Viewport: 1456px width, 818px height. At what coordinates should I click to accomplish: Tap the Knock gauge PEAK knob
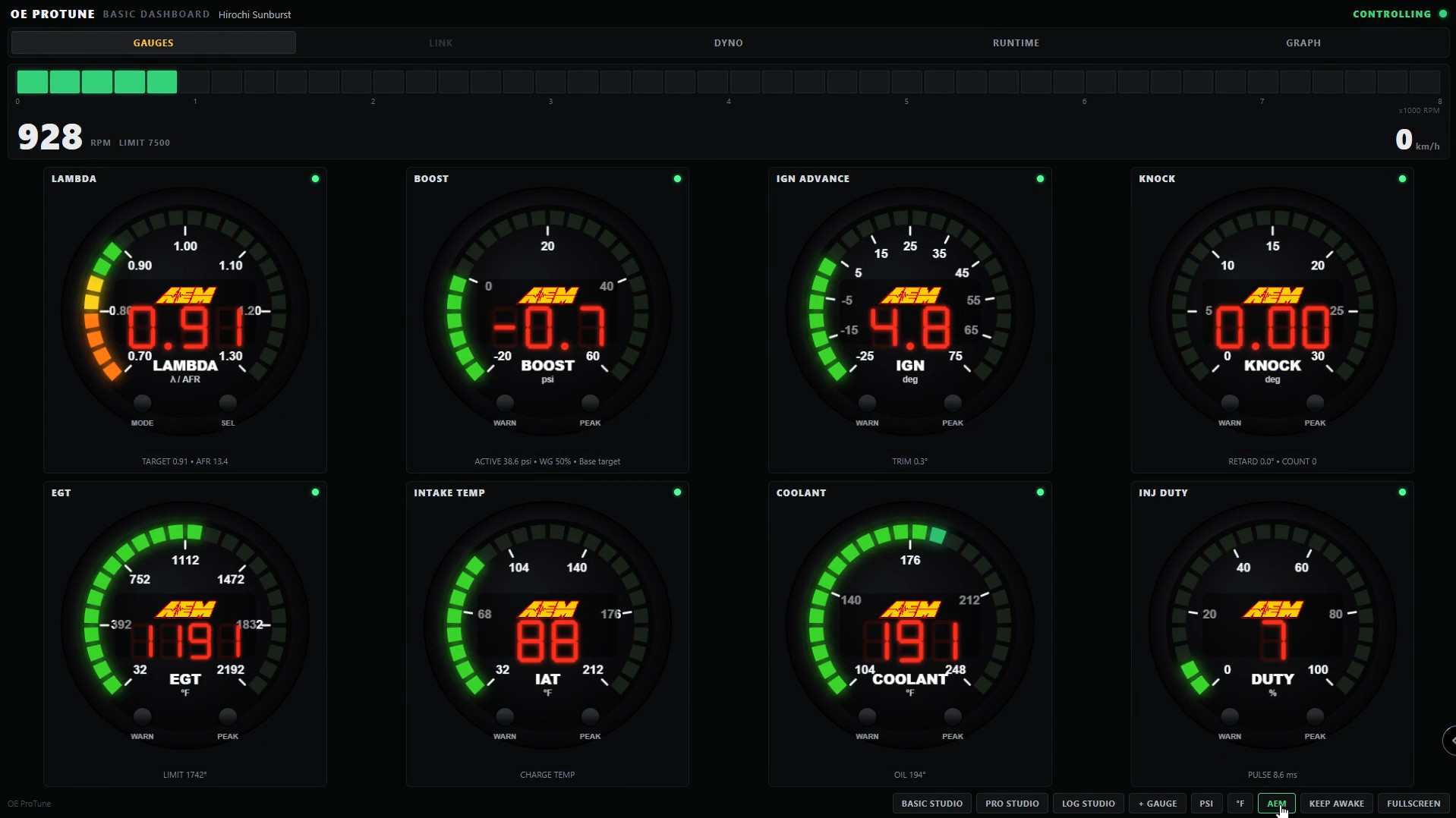tap(1315, 402)
